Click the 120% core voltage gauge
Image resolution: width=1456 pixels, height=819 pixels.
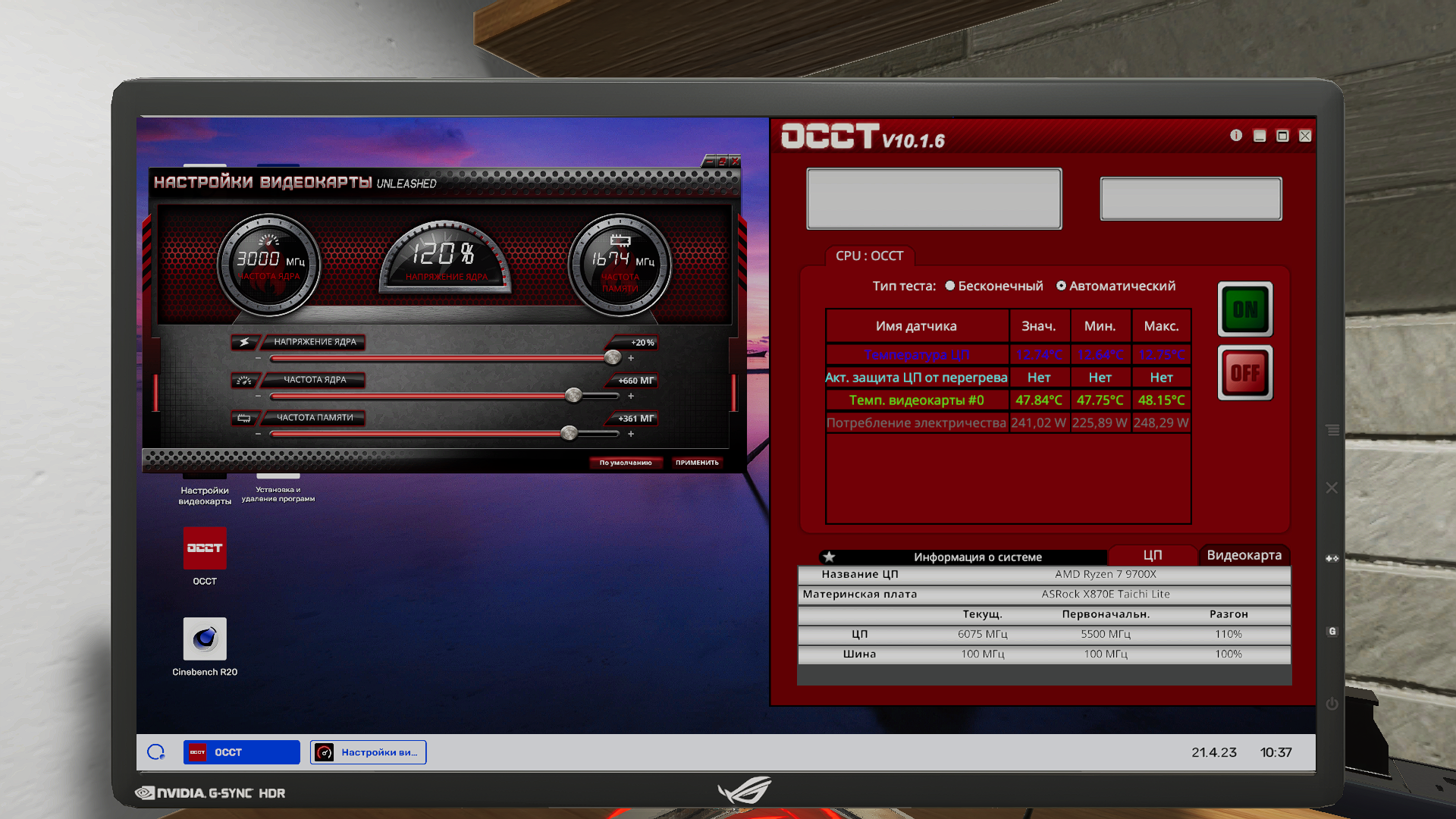coord(445,258)
